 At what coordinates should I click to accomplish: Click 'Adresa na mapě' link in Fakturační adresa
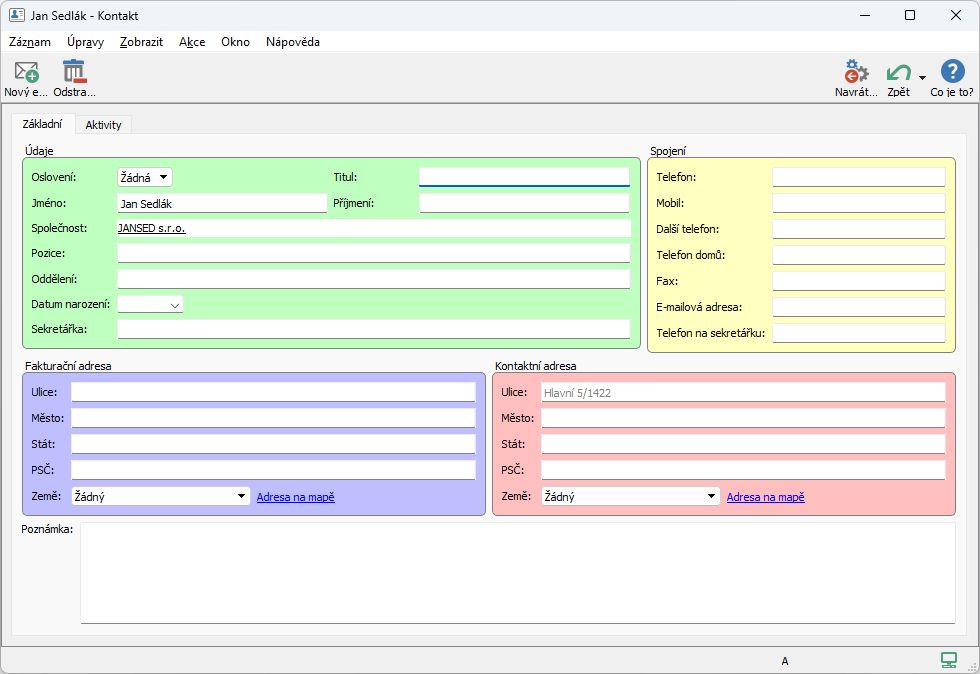click(295, 497)
